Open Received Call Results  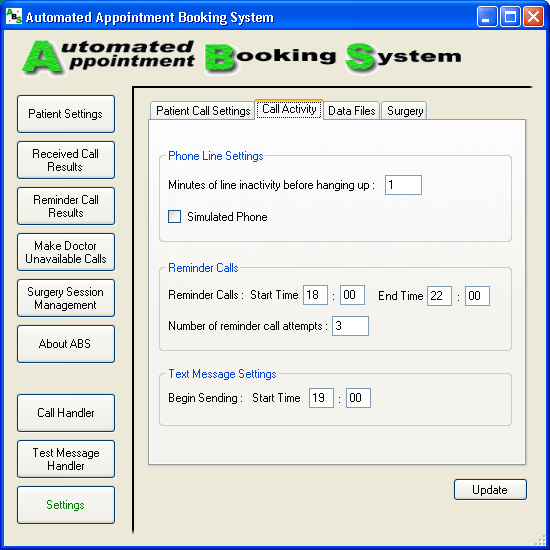[66, 160]
